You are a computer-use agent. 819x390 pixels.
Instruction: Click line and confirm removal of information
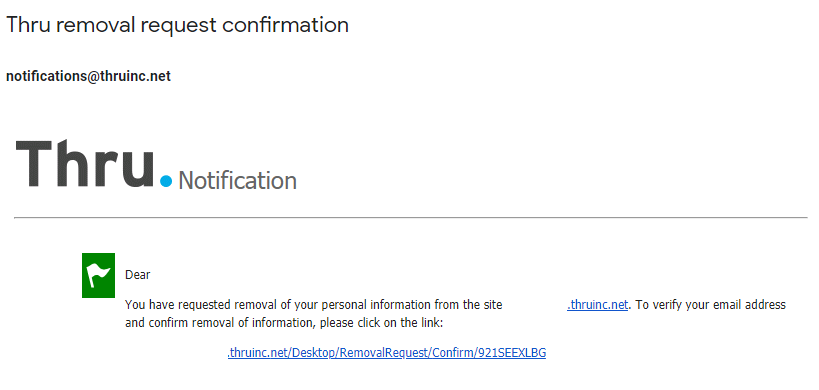coord(220,323)
